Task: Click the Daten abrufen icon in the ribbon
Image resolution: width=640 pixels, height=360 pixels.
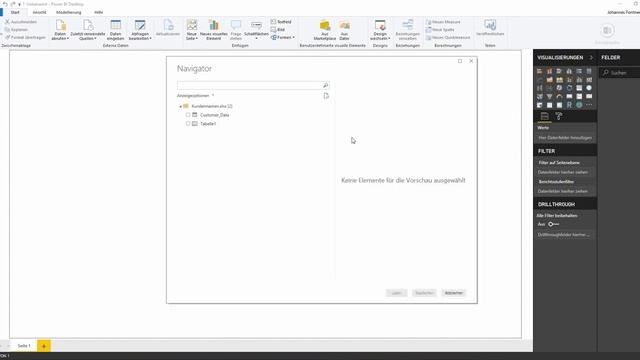Action: point(60,29)
